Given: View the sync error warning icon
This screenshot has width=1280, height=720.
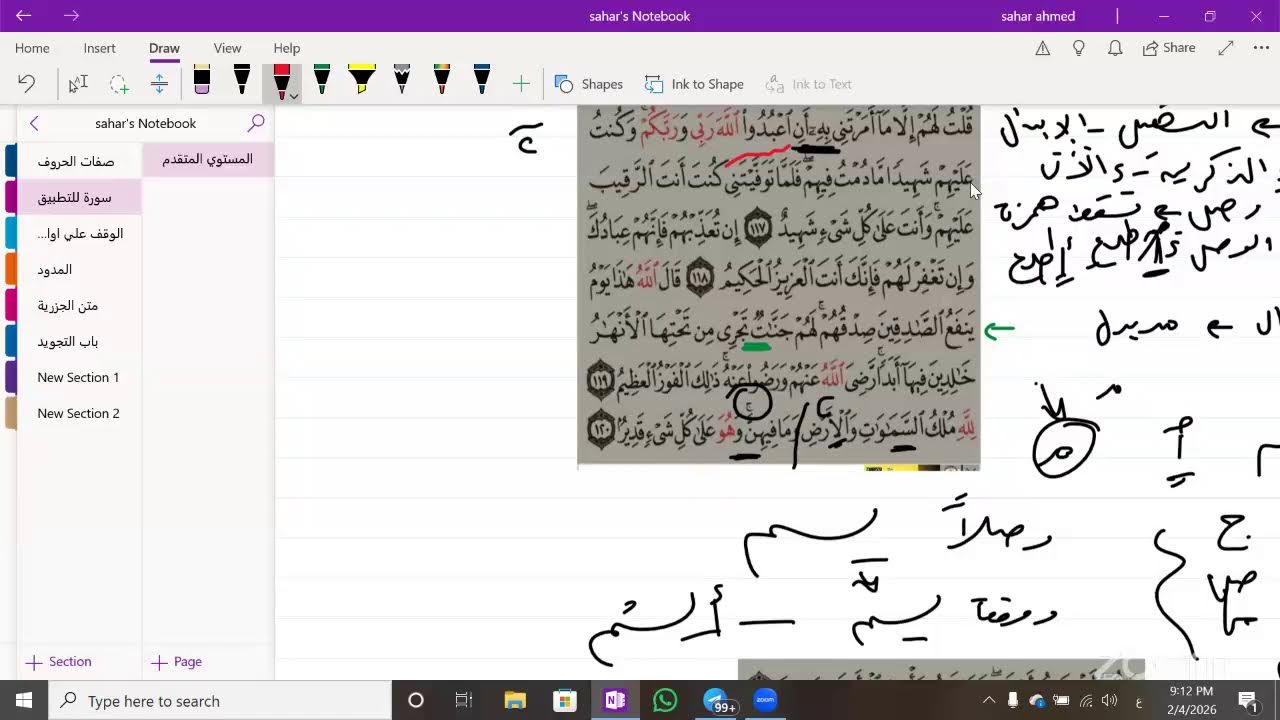Looking at the screenshot, I should pyautogui.click(x=1042, y=48).
